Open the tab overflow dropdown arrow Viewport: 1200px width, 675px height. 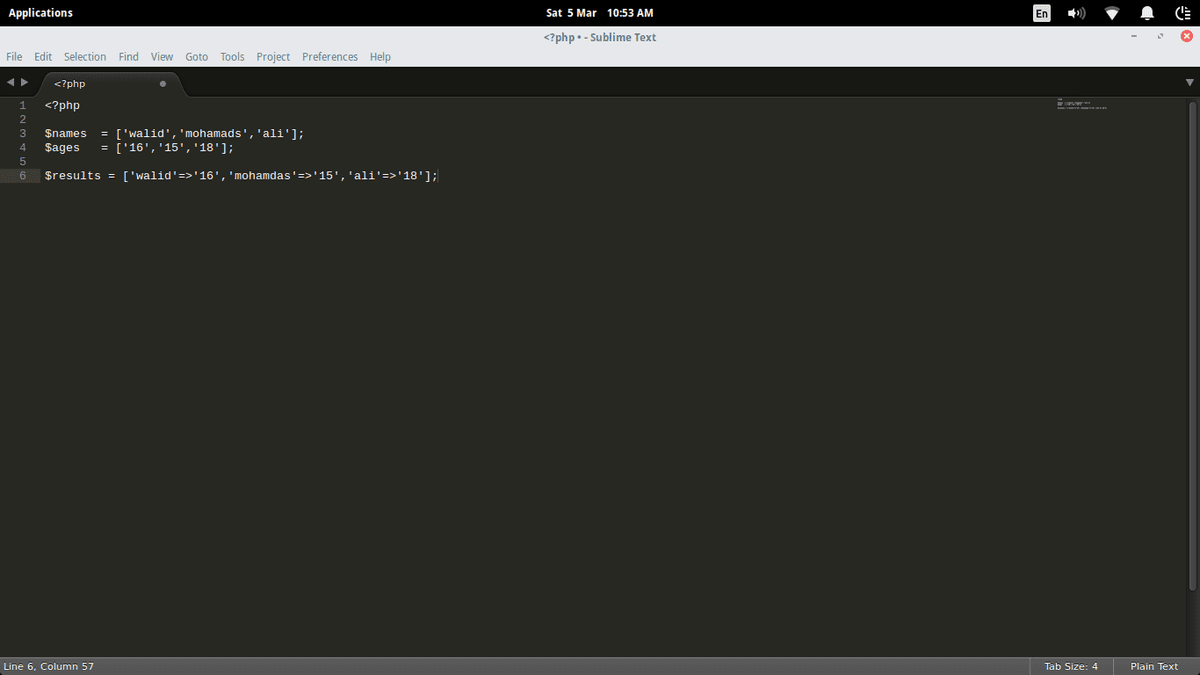point(1189,83)
